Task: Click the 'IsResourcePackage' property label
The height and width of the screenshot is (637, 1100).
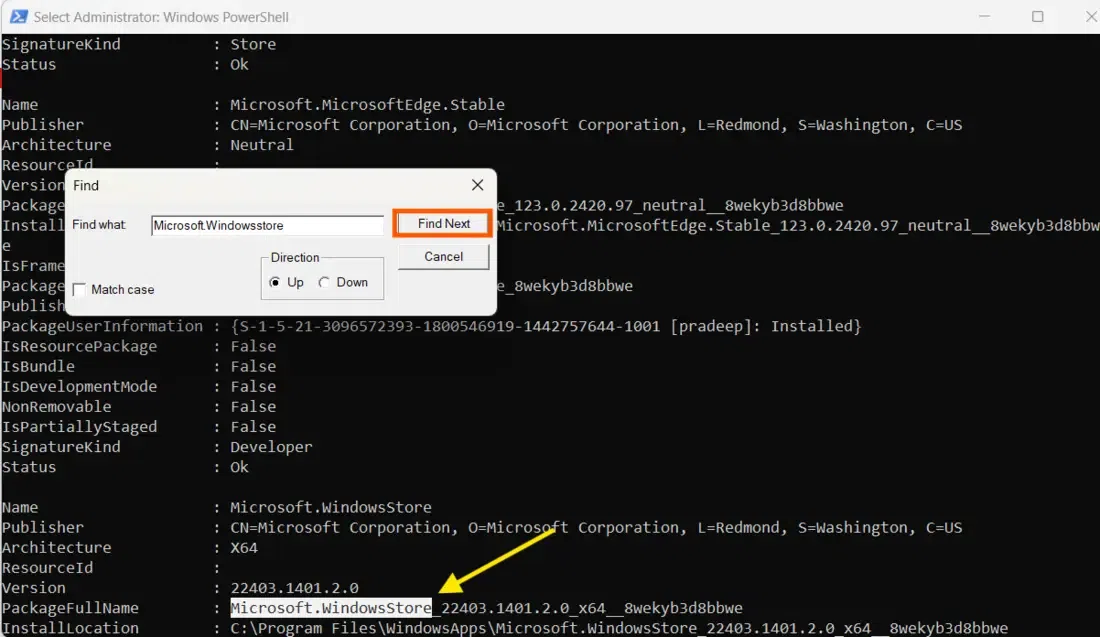Action: tap(79, 347)
